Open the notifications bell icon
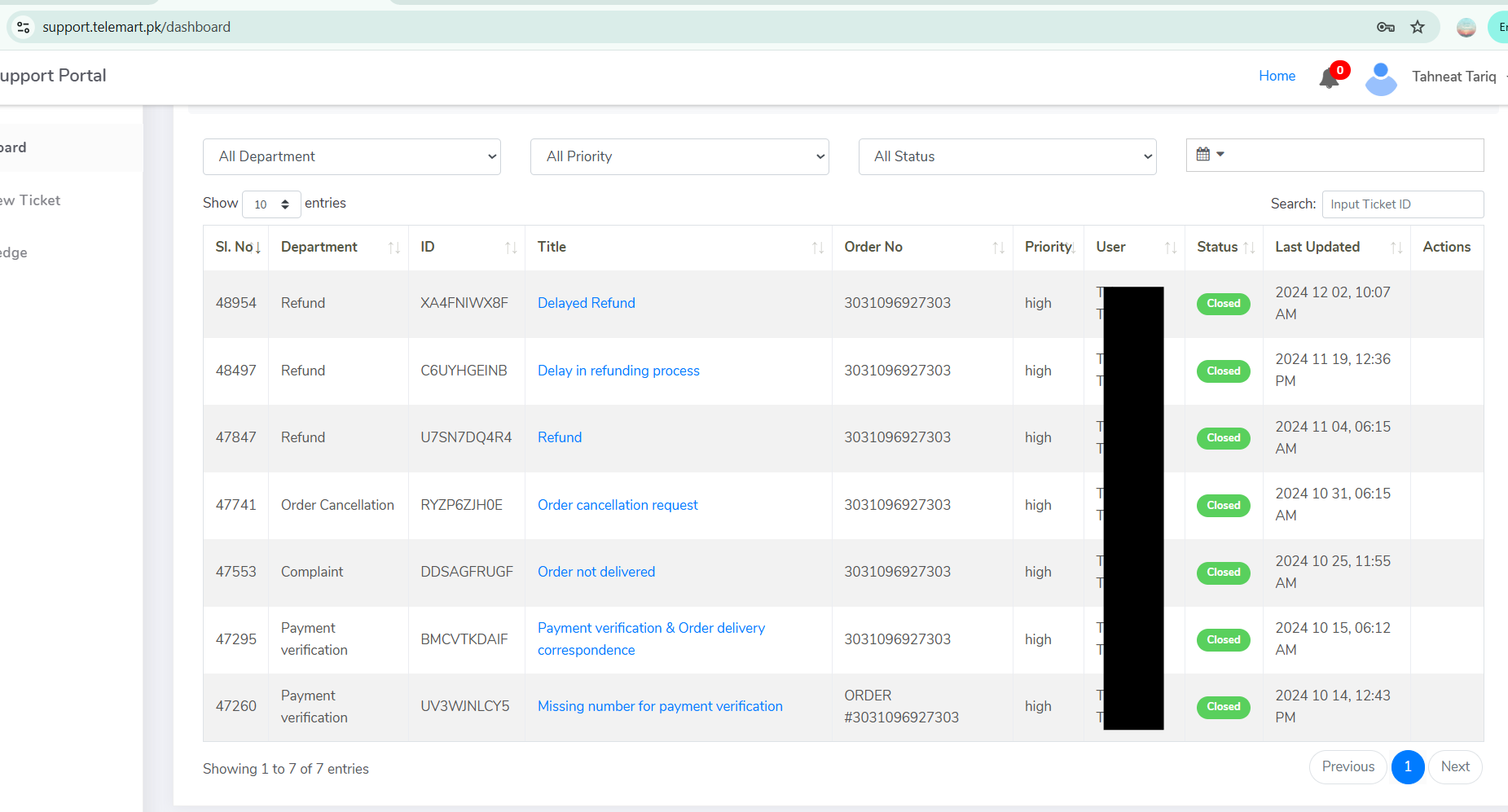 point(1329,77)
